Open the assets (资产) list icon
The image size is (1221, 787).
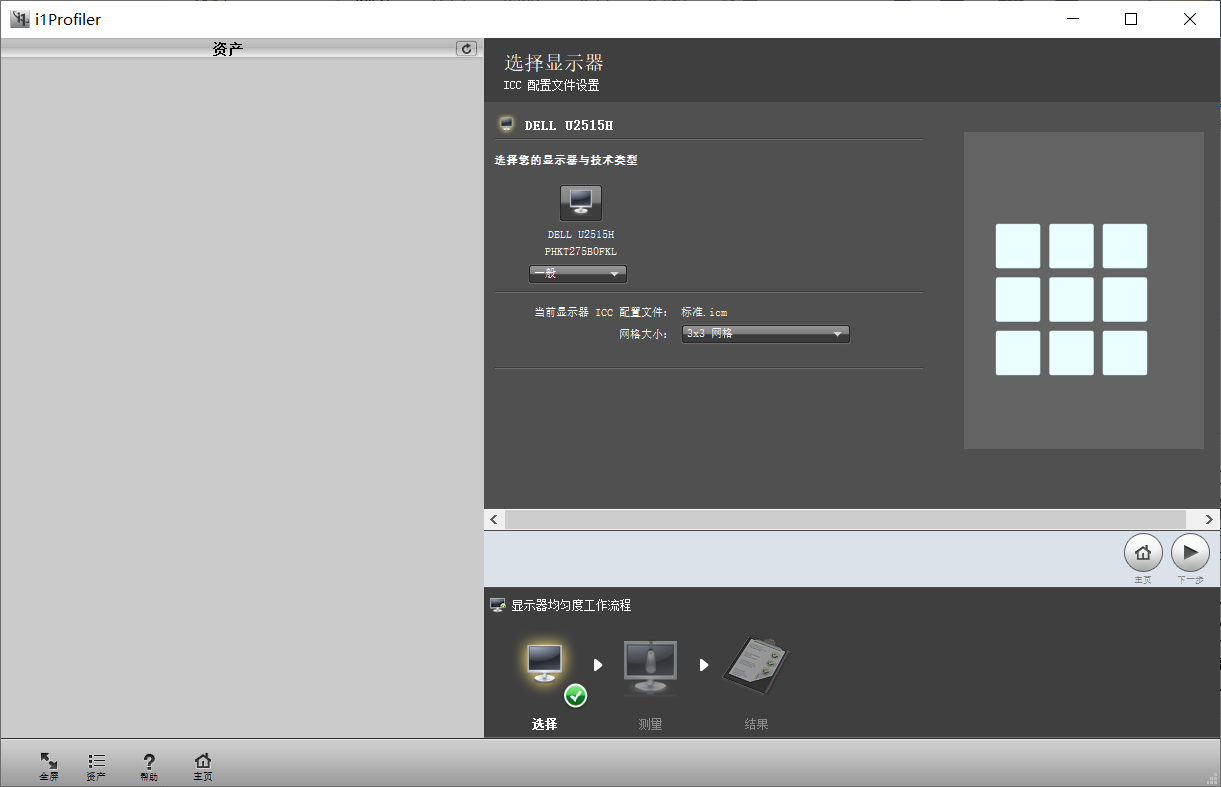coord(96,765)
